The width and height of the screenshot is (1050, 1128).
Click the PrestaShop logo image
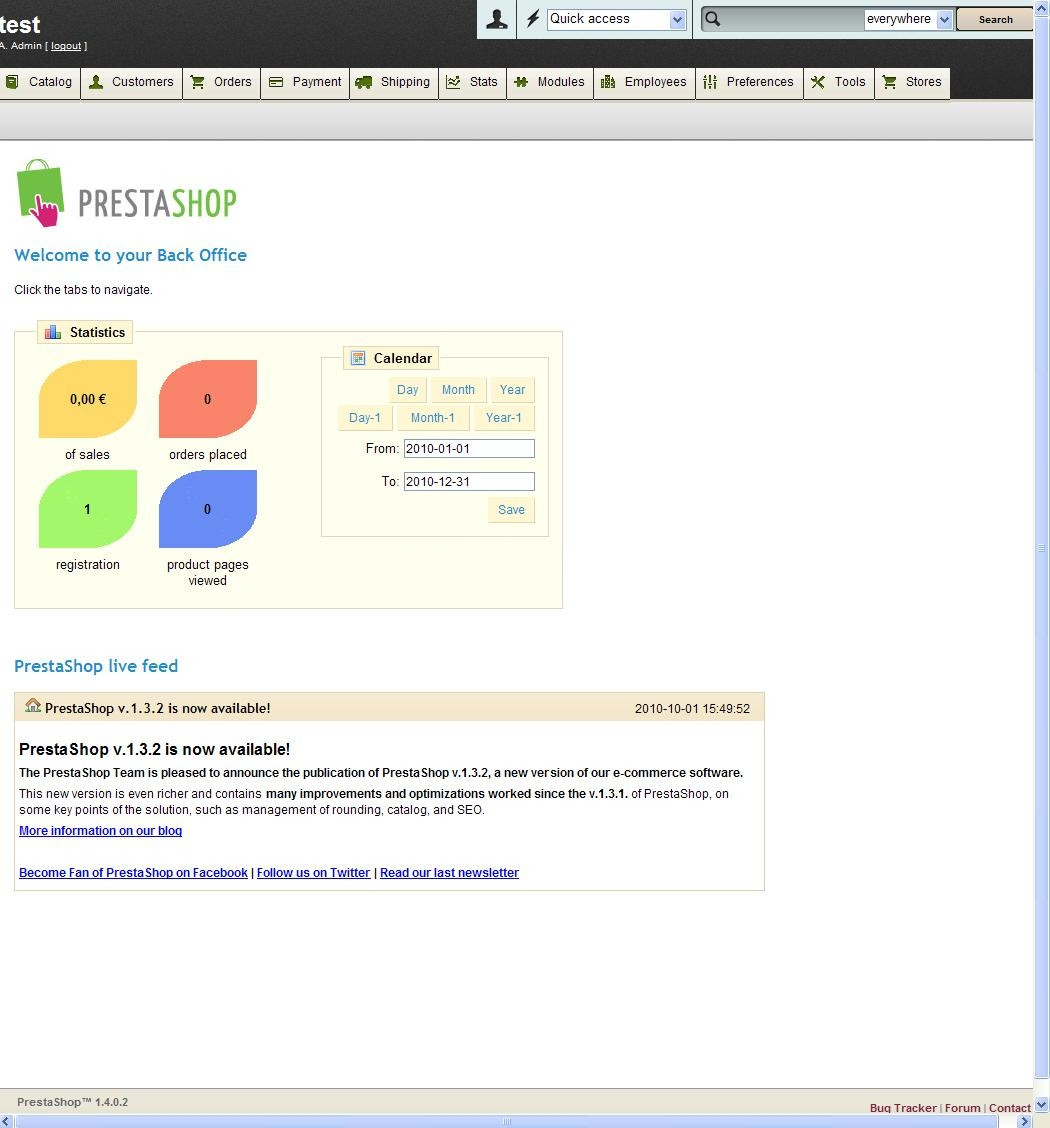(127, 193)
